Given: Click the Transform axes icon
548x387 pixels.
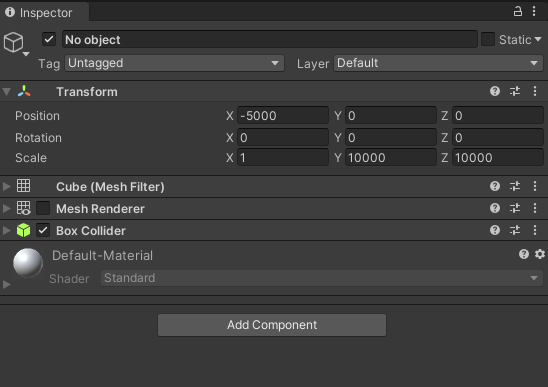Looking at the screenshot, I should coord(24,91).
